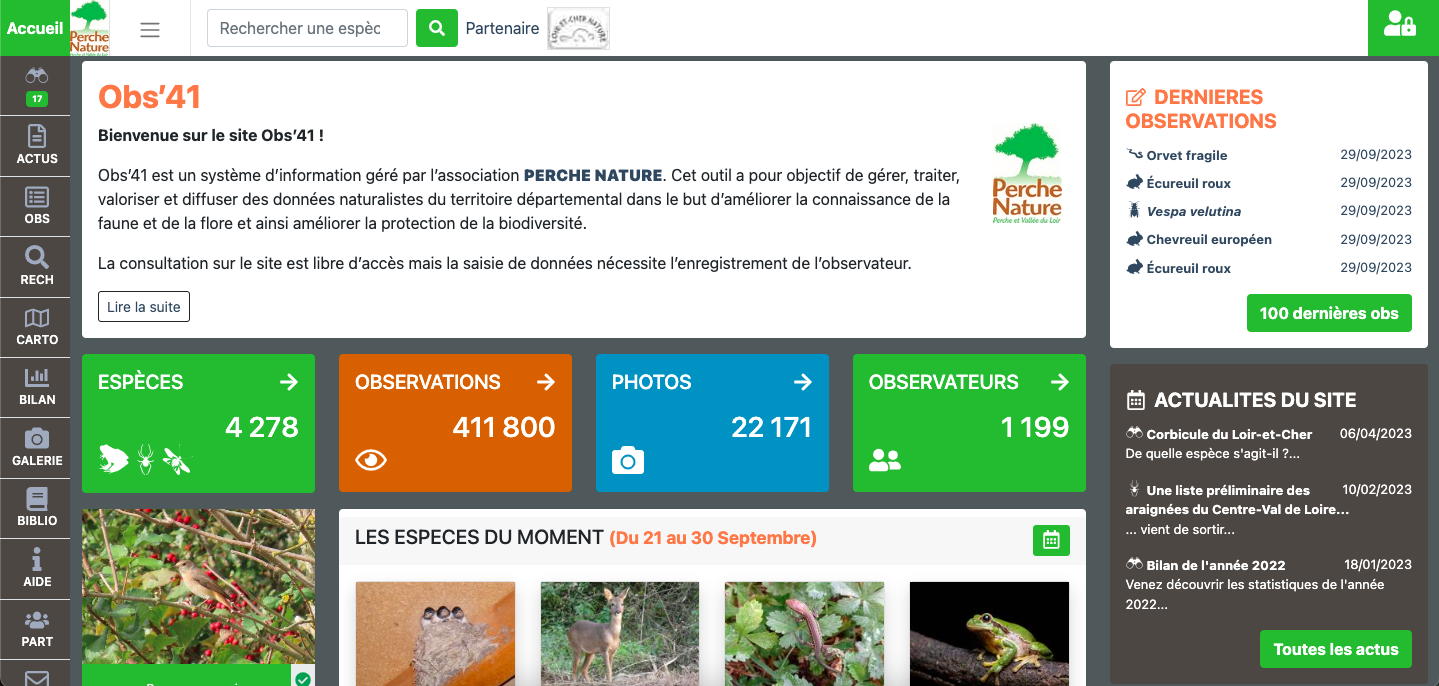Screen dimensions: 1439x686
Task: Open the bird among red berries photo
Action: (x=198, y=586)
